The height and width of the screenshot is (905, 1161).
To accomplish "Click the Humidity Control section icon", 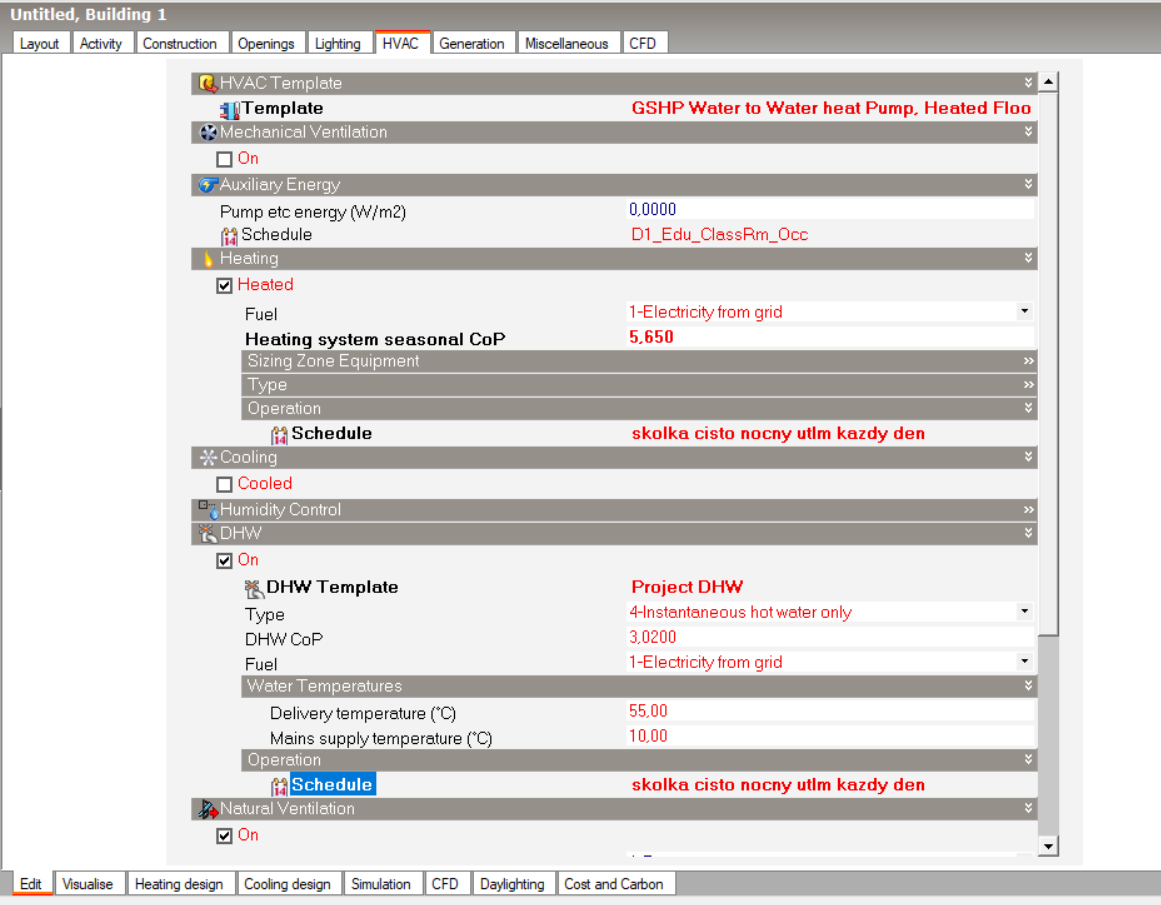I will click(x=208, y=510).
